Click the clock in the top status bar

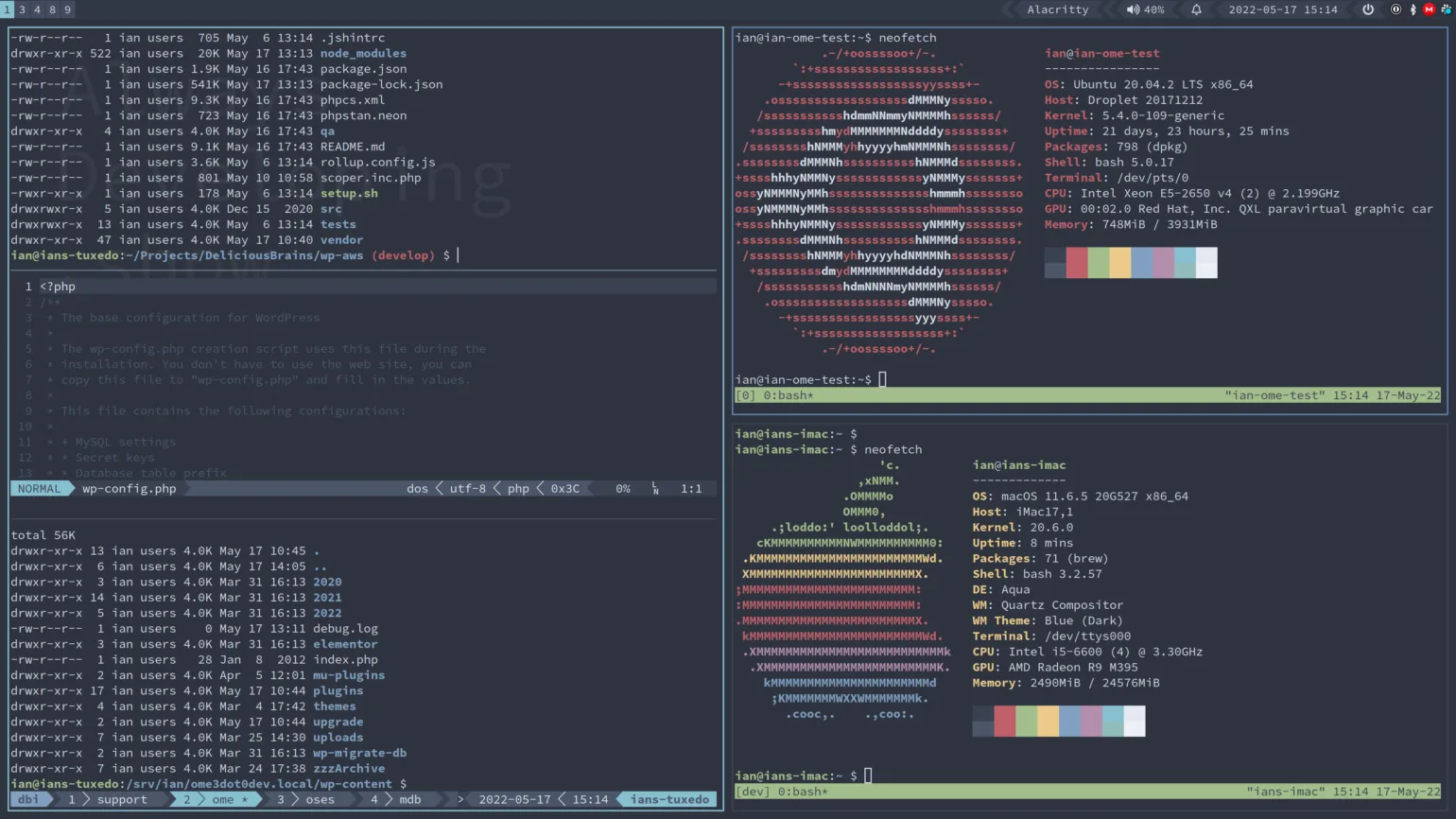coord(1283,9)
